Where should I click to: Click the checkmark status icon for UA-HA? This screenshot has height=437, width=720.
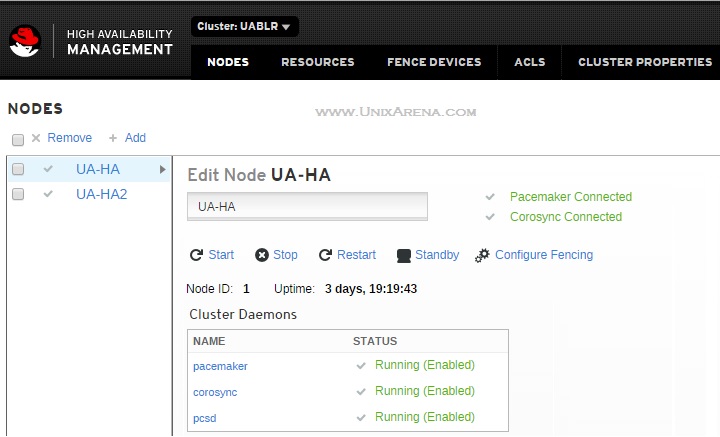pyautogui.click(x=48, y=169)
